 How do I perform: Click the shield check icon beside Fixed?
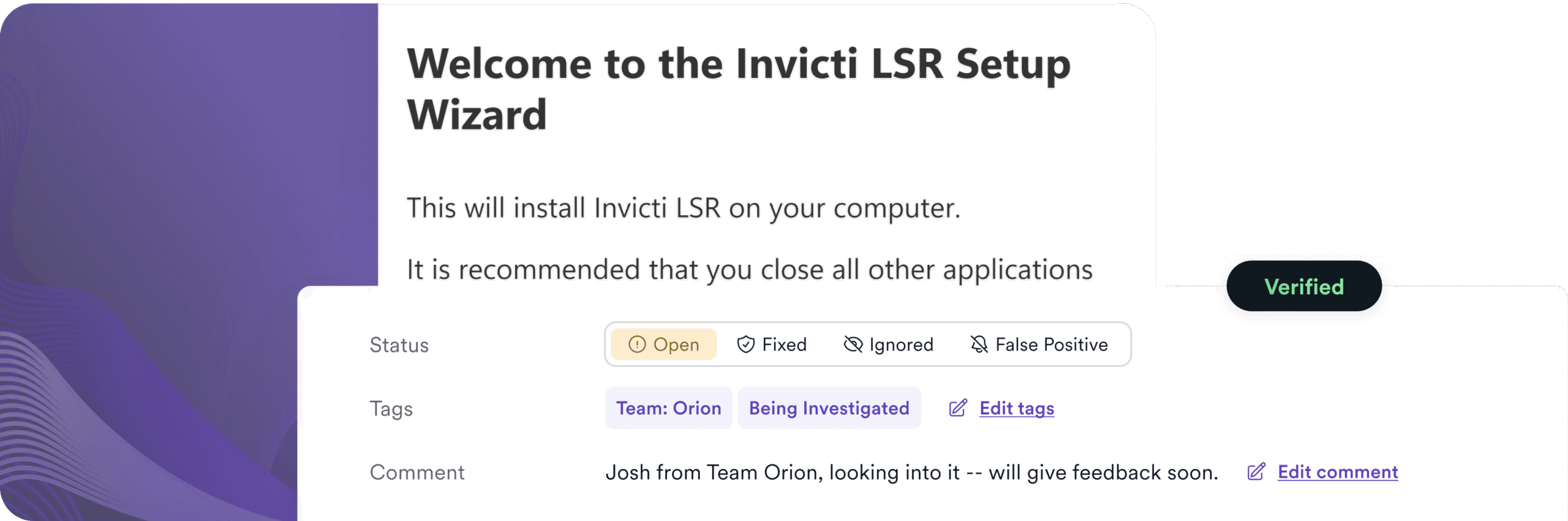[745, 344]
